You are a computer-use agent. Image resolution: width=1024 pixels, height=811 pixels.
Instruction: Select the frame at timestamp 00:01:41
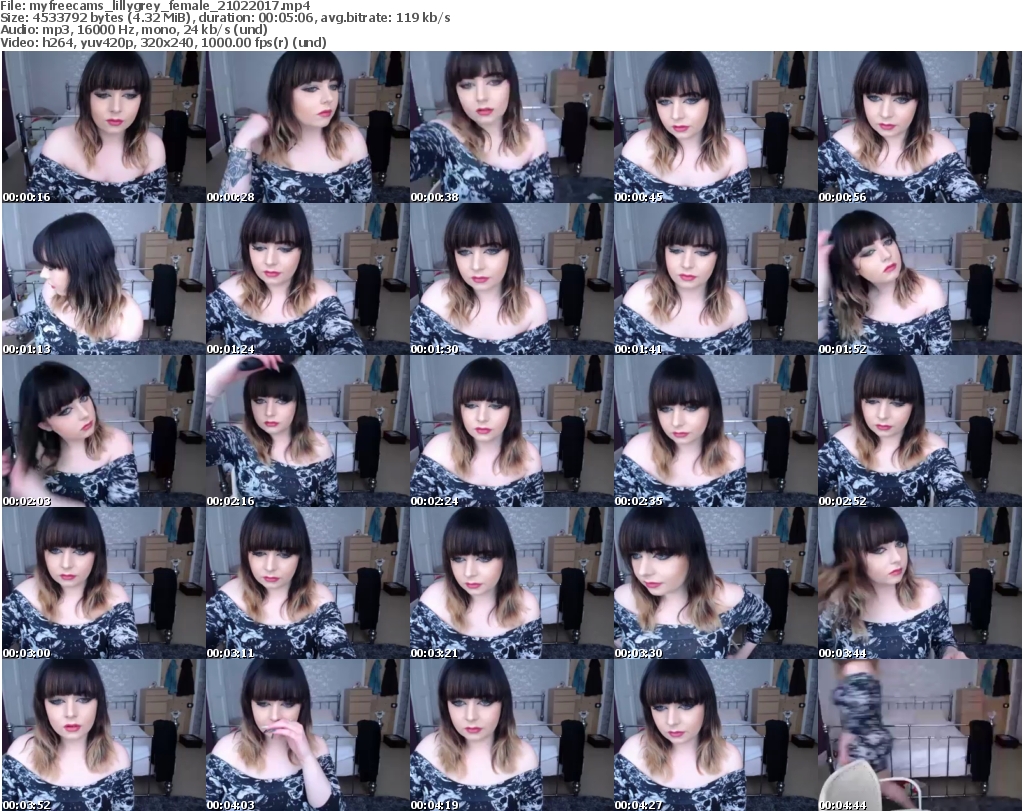pos(715,279)
